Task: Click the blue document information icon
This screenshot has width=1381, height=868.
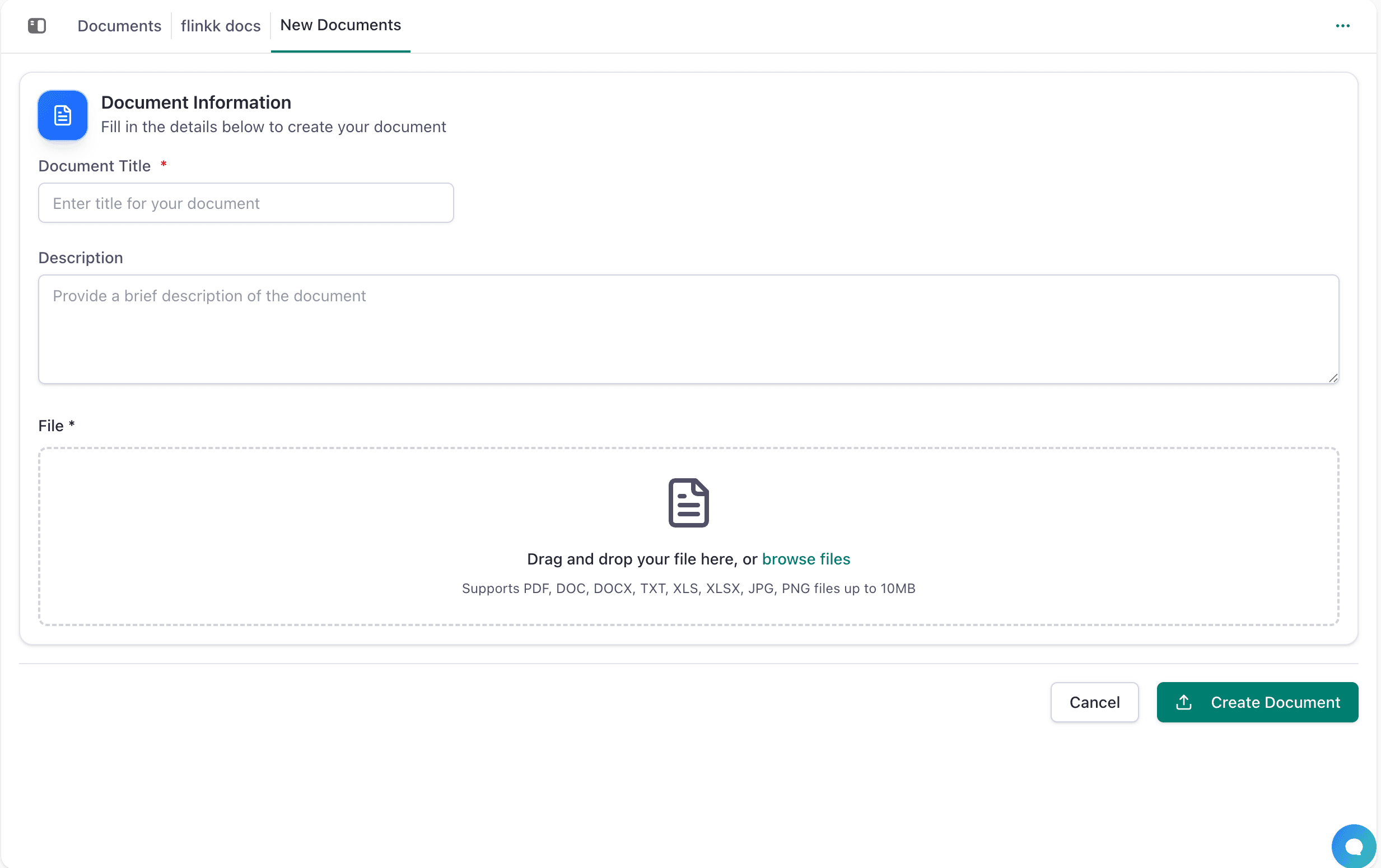Action: point(63,115)
